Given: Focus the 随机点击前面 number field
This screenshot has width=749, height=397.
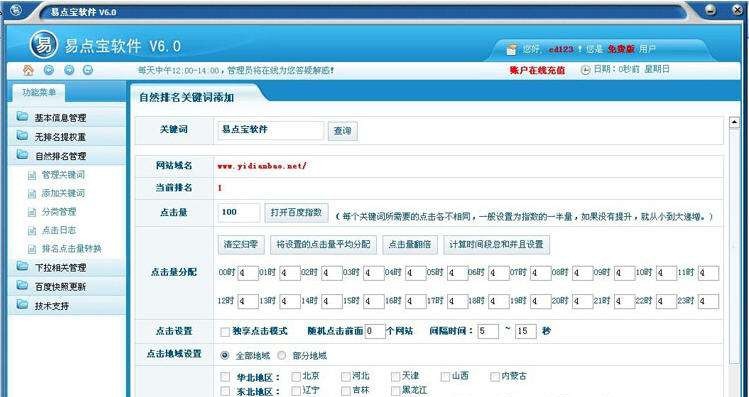Looking at the screenshot, I should (375, 331).
